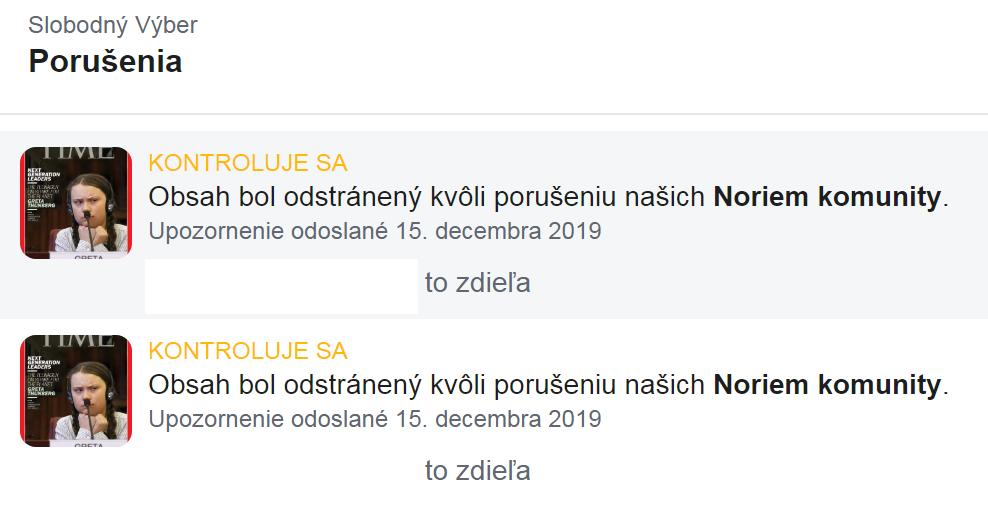Viewport: 988px width, 507px height.
Task: Click the Slobodný Výber page name
Action: [113, 25]
